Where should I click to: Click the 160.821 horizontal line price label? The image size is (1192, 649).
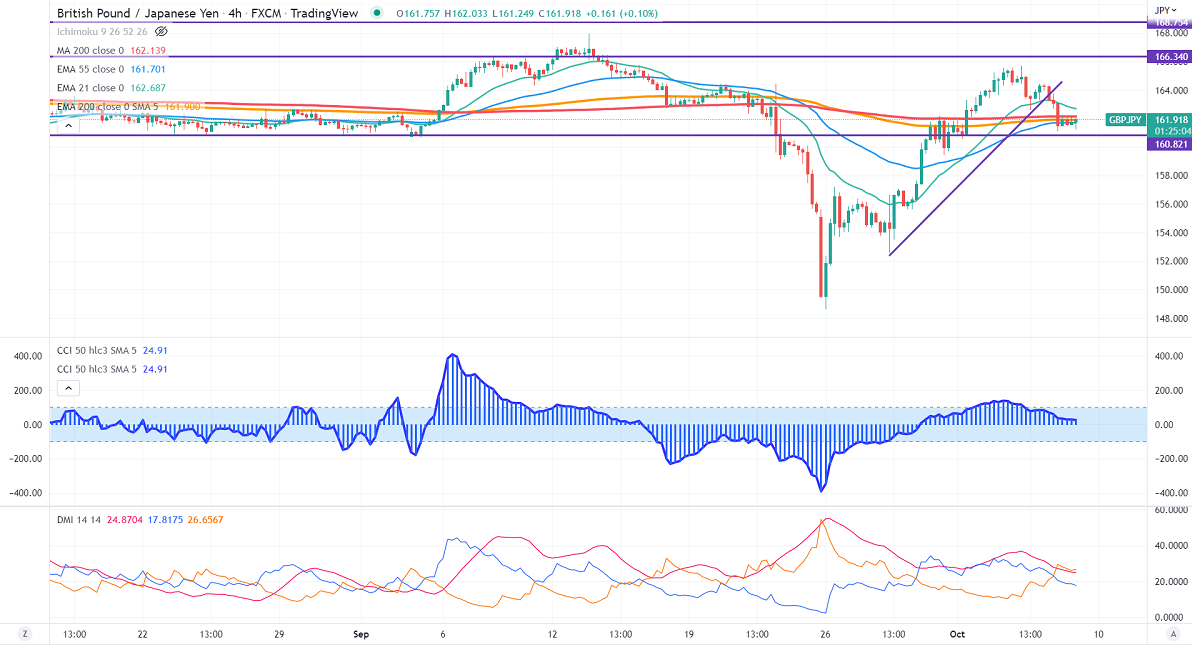(1171, 144)
